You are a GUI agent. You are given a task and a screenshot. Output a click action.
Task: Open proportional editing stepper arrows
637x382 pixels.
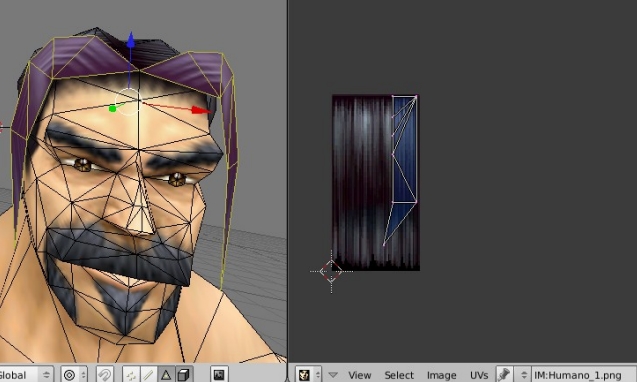point(83,374)
